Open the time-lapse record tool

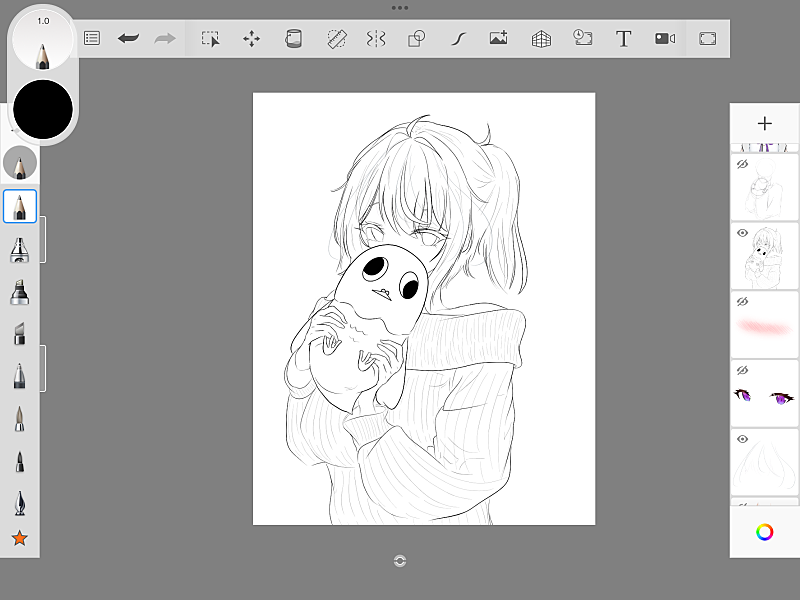(x=583, y=38)
